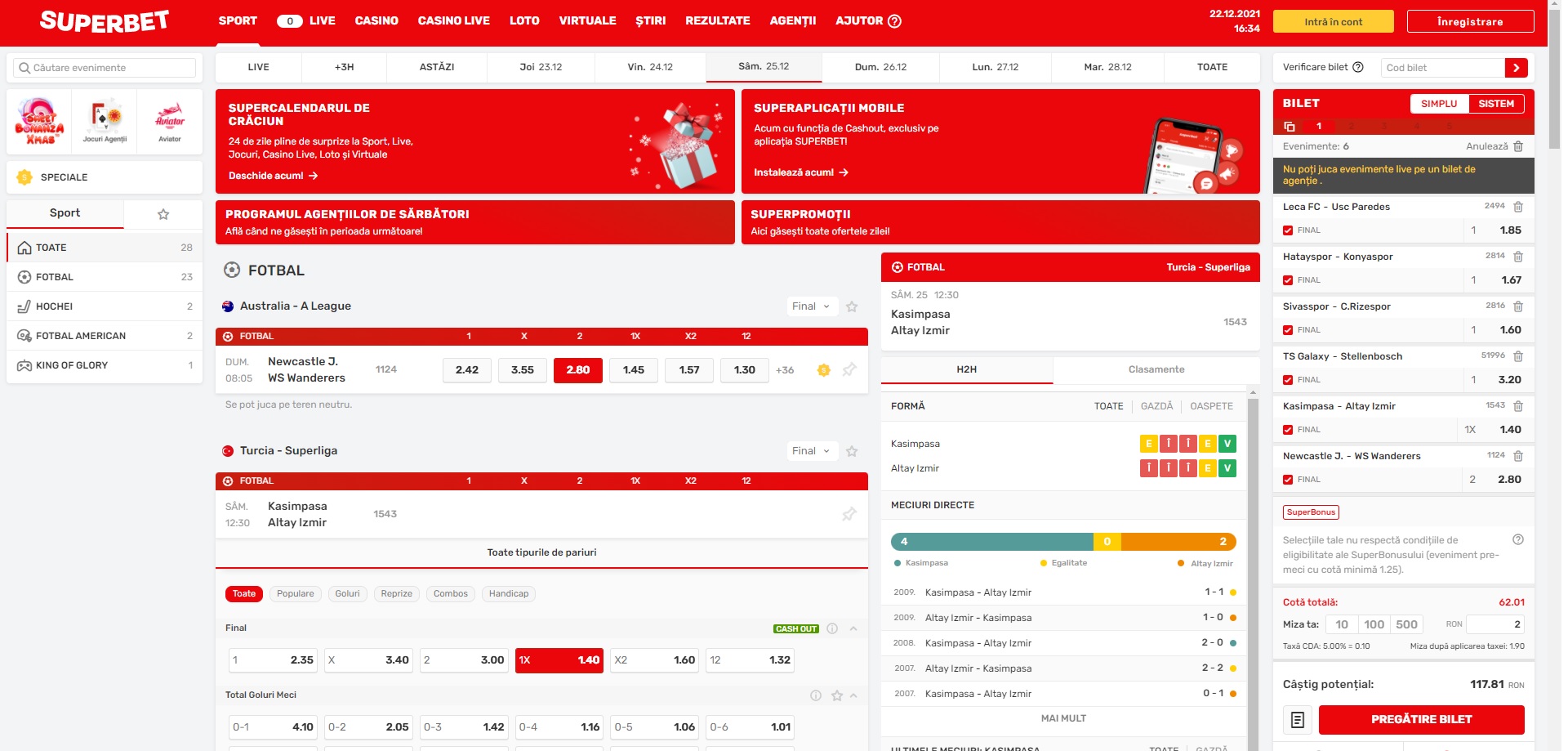Click the stake amount field
Screen dimensions: 1568x751
(1495, 624)
